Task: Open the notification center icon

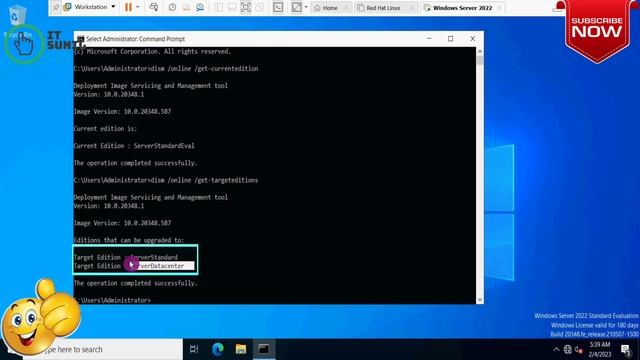Action: (x=626, y=350)
